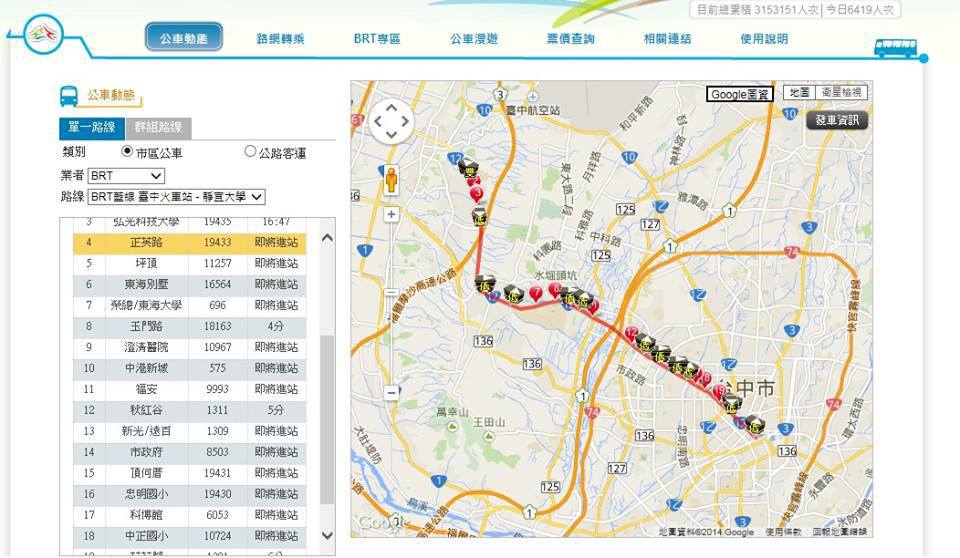Click the Street View pegman icon

coord(391,180)
